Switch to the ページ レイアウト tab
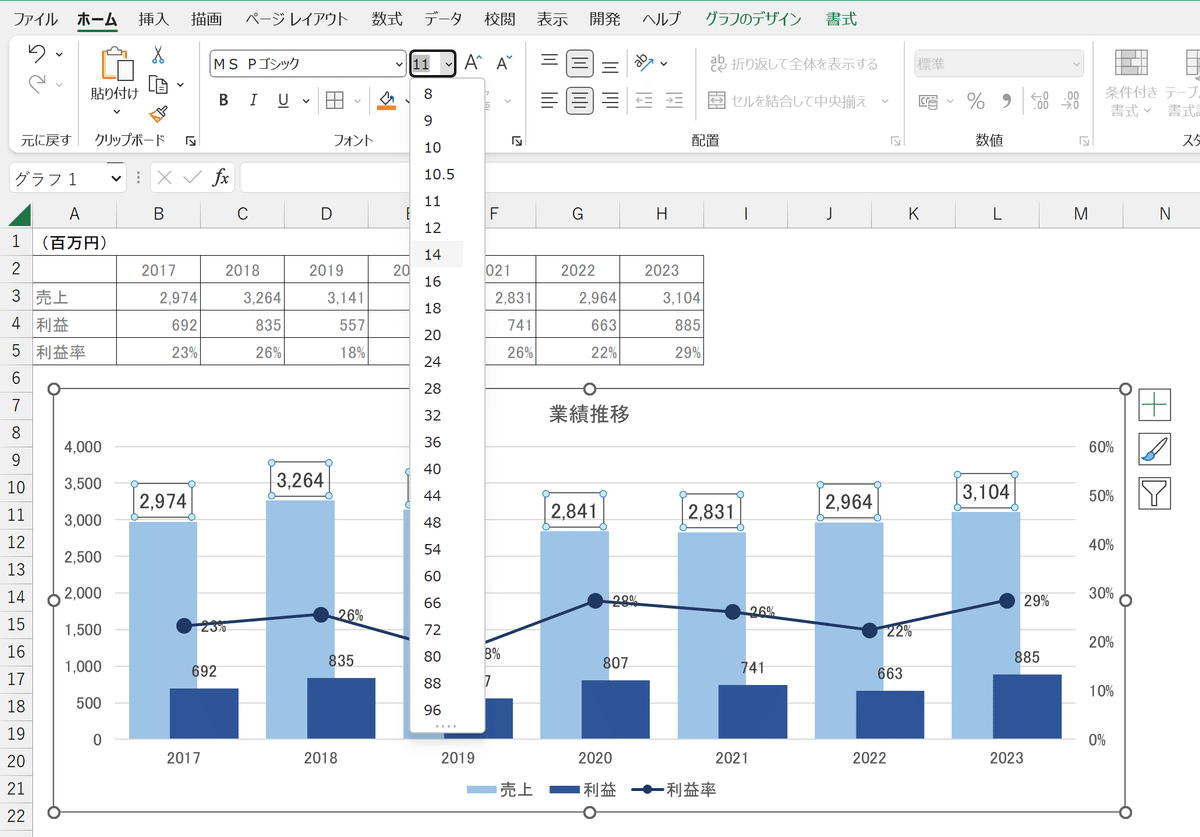The image size is (1200, 837). pyautogui.click(x=297, y=19)
